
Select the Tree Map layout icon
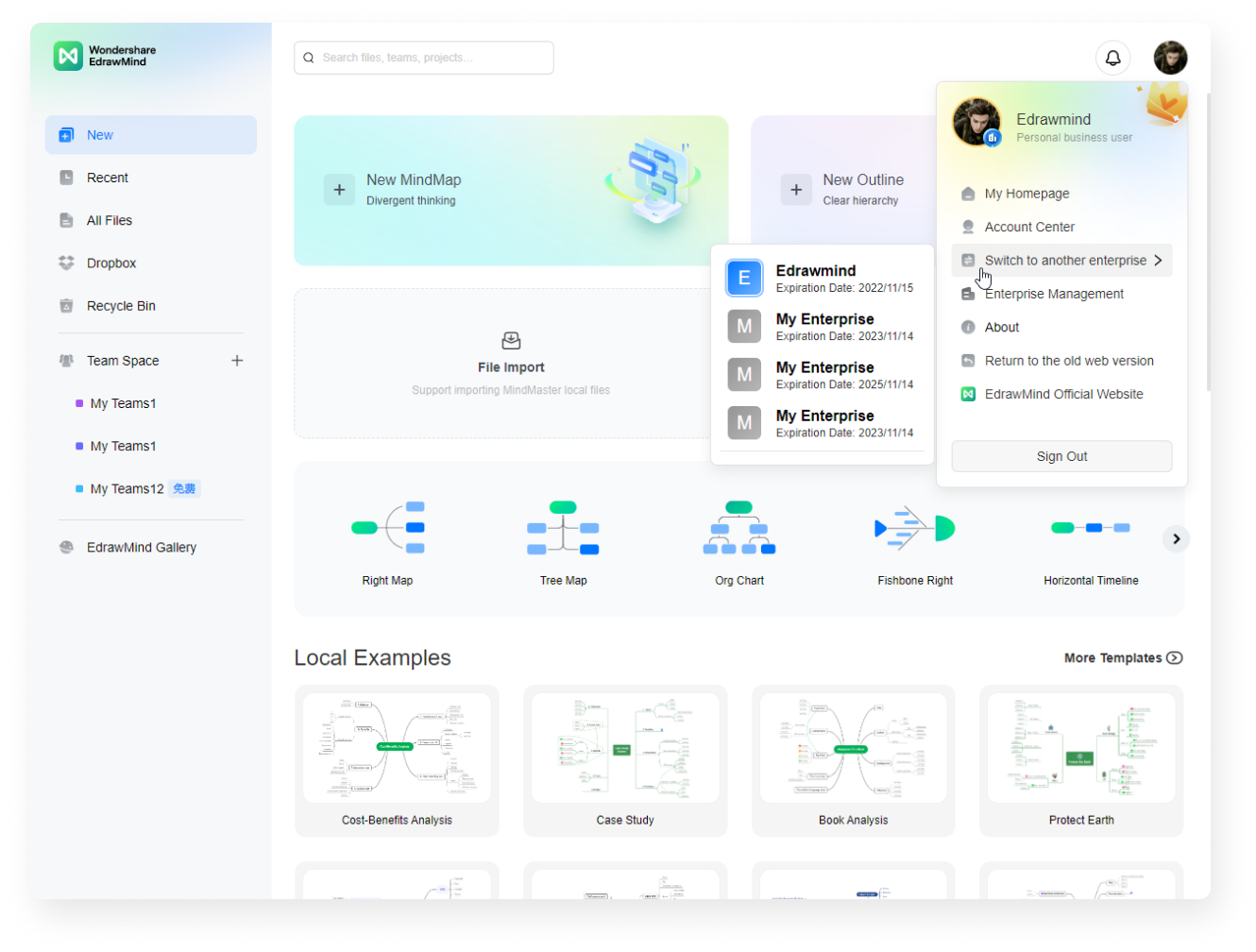click(563, 528)
